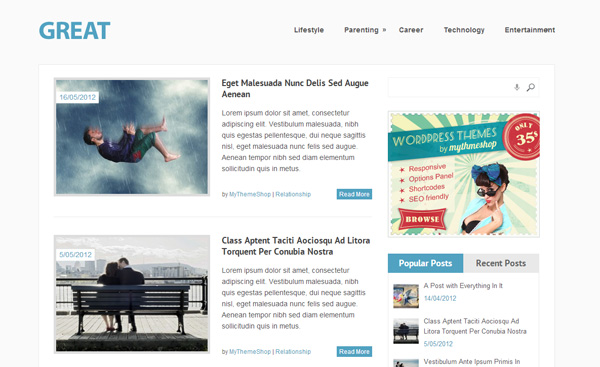
Task: Click the first post's Lorem ipsum excerpt
Action: [x=293, y=141]
